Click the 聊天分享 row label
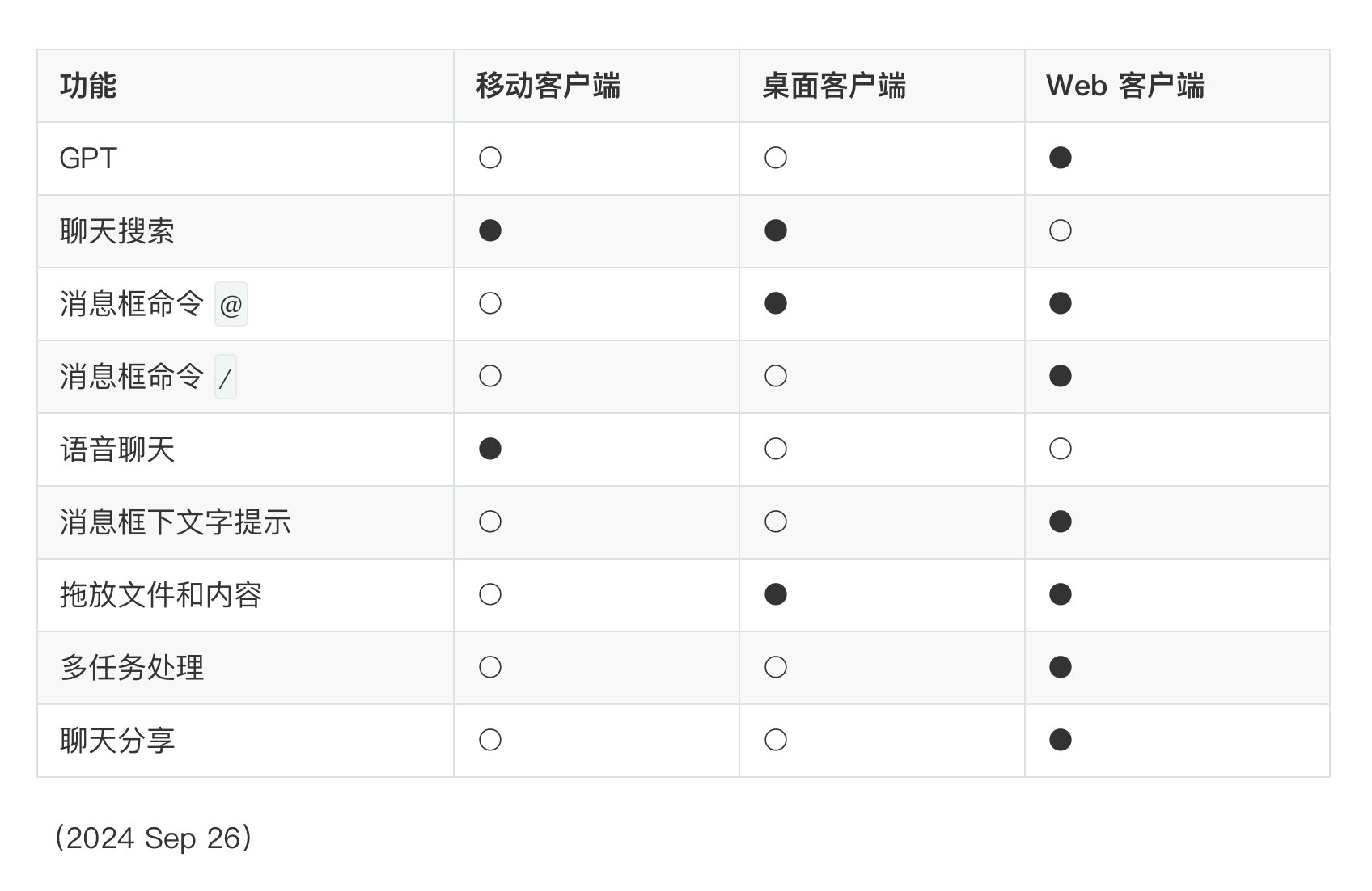Screen dimensions: 1372x891 117,741
